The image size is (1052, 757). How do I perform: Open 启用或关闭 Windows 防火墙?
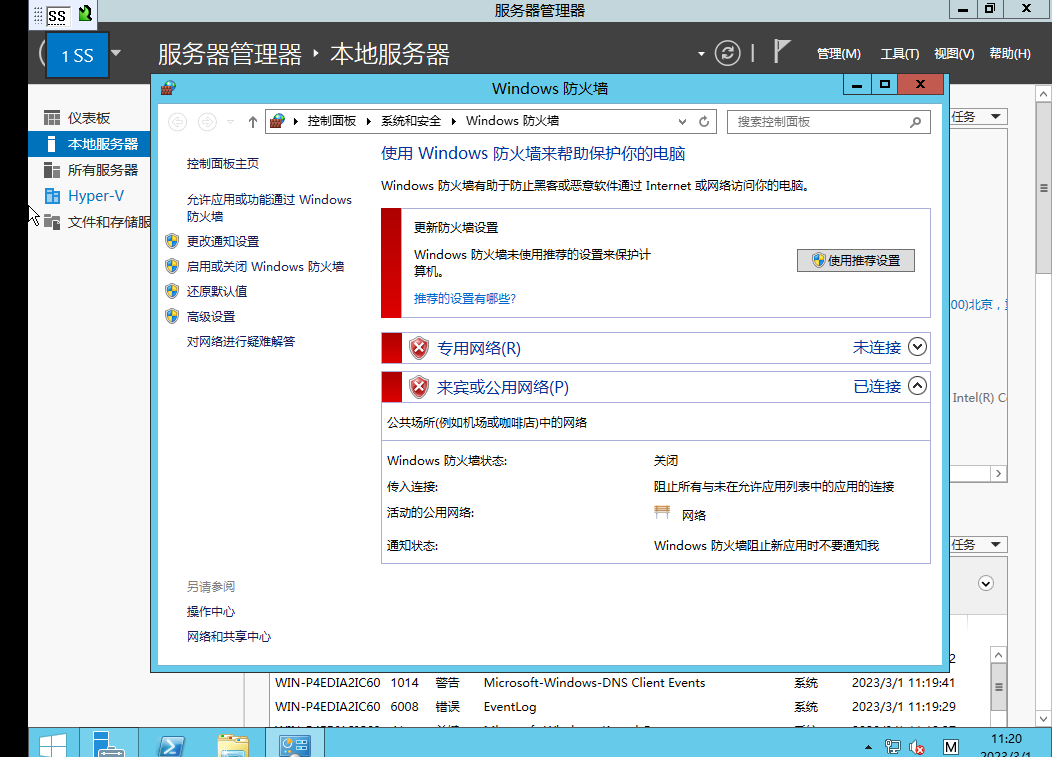(x=265, y=266)
